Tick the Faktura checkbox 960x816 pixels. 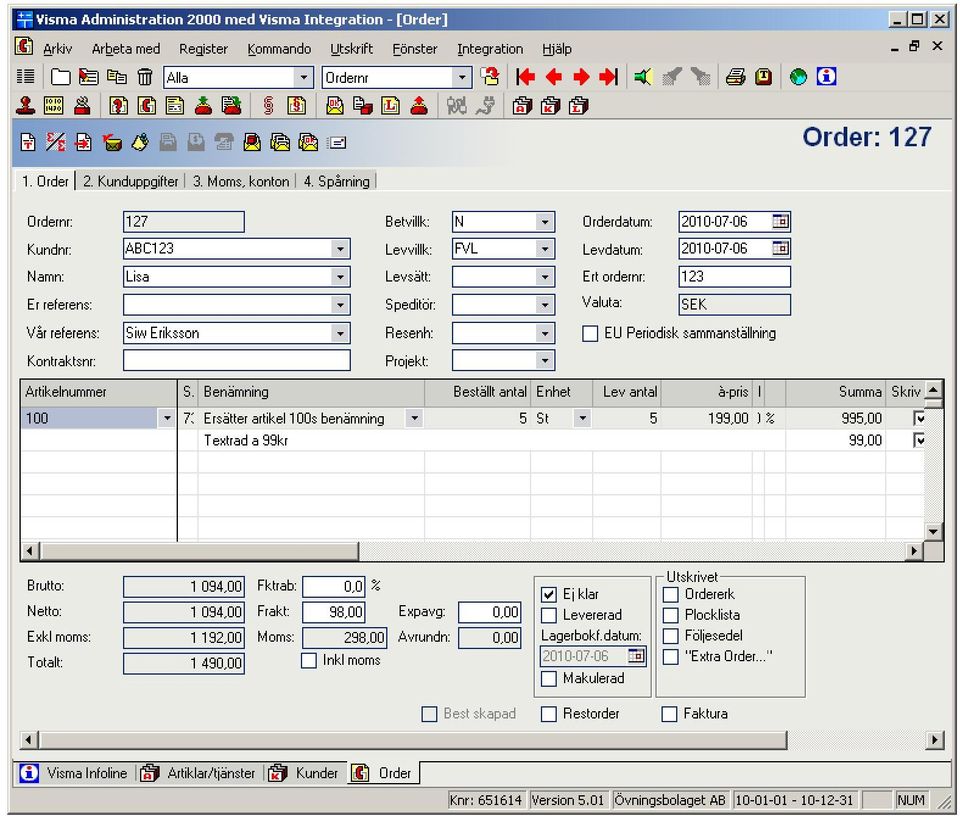[670, 714]
